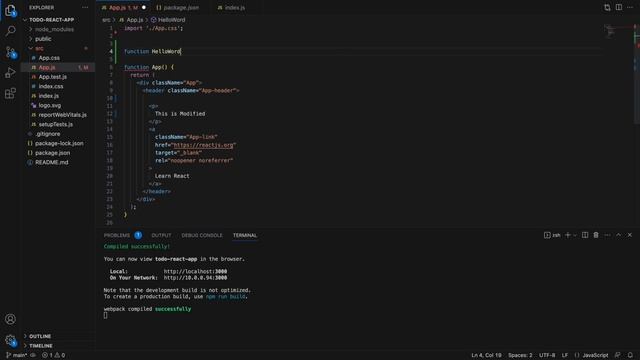The height and width of the screenshot is (360, 640).
Task: Open logo.svg file
Action: point(49,105)
